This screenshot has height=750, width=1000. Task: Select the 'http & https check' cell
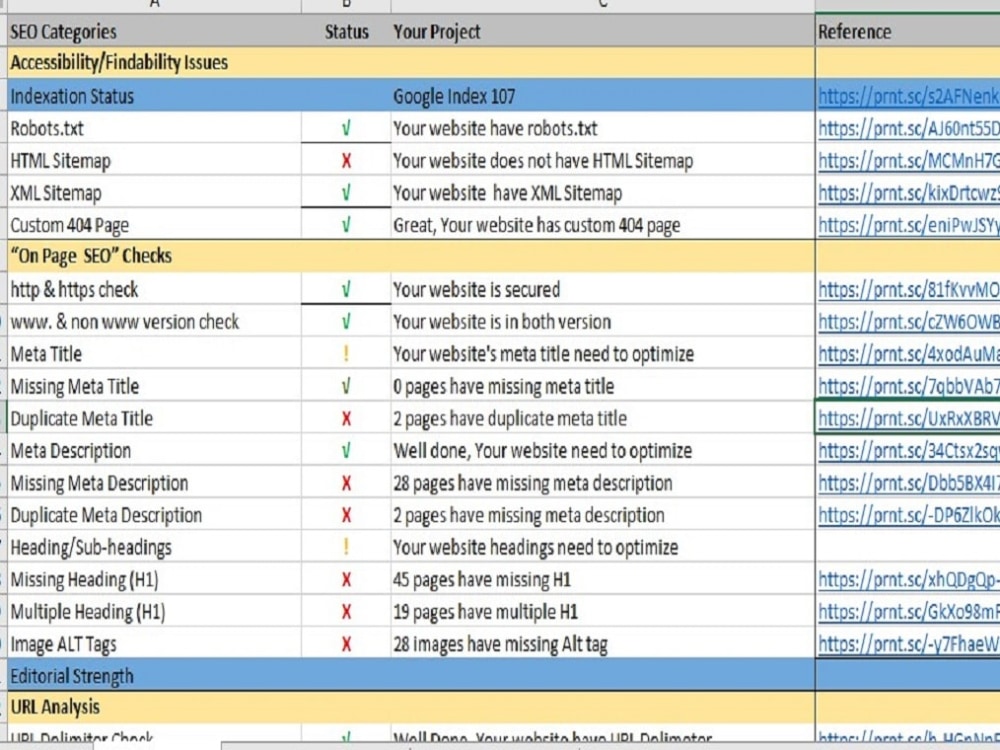coord(154,290)
